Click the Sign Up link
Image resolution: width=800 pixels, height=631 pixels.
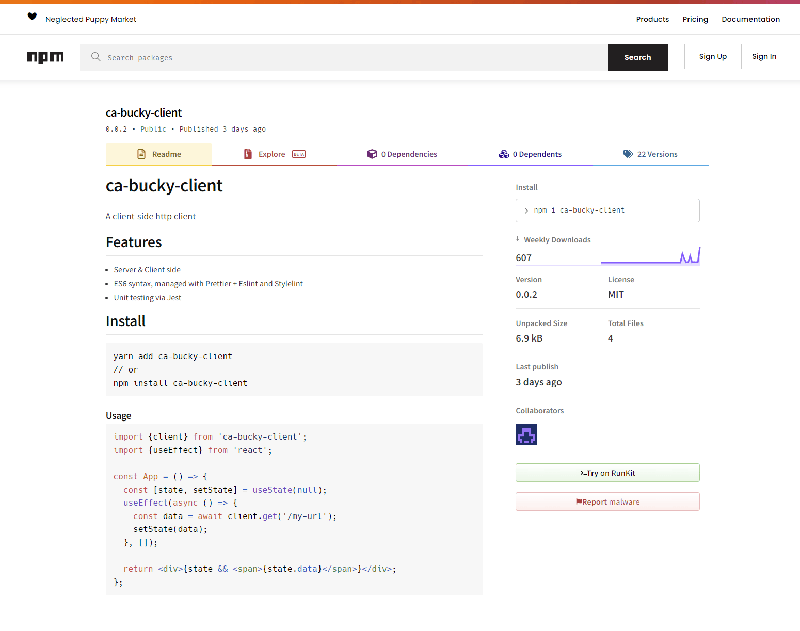click(713, 57)
